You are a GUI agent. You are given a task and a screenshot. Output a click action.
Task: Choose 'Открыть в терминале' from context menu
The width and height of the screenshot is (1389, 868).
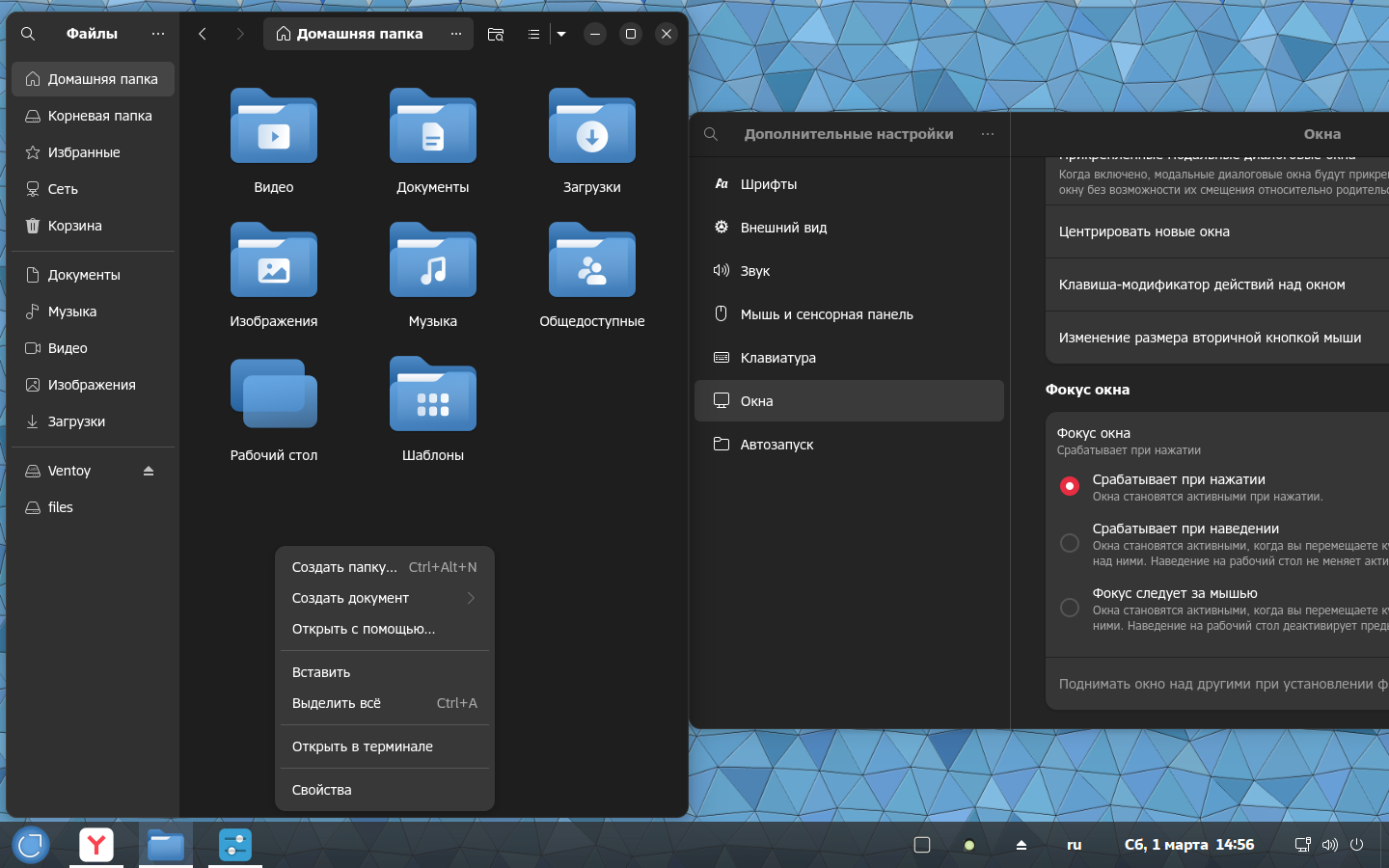tap(363, 746)
